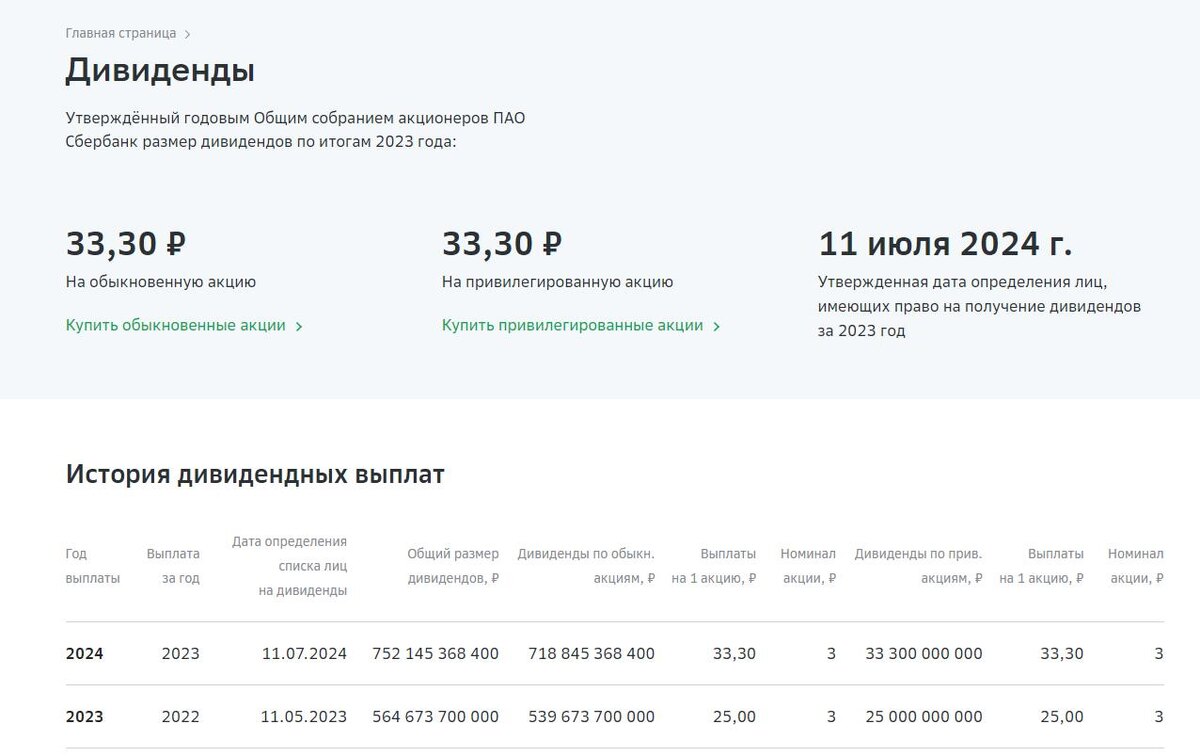Image resolution: width=1200 pixels, height=756 pixels.
Task: Select the 33,30 ₽ ordinary share amount
Action: [x=126, y=243]
